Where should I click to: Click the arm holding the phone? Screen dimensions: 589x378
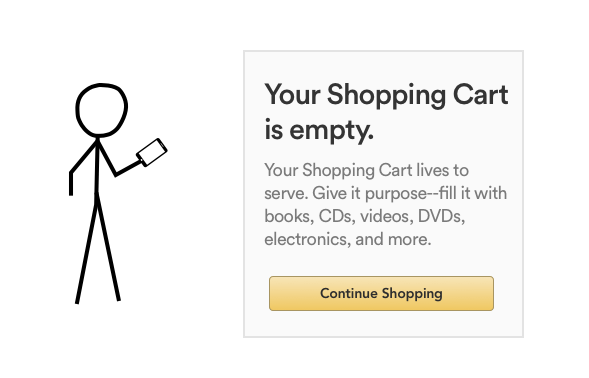(118, 159)
